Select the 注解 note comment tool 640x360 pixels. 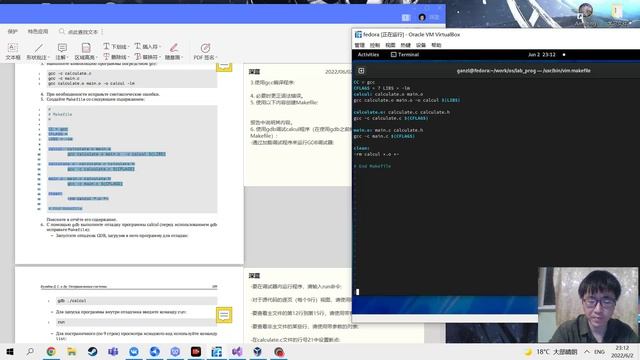click(x=61, y=51)
